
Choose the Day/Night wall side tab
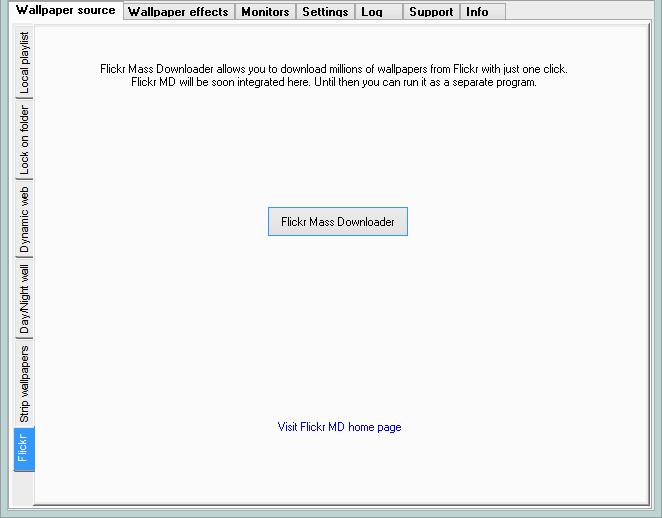pos(24,299)
